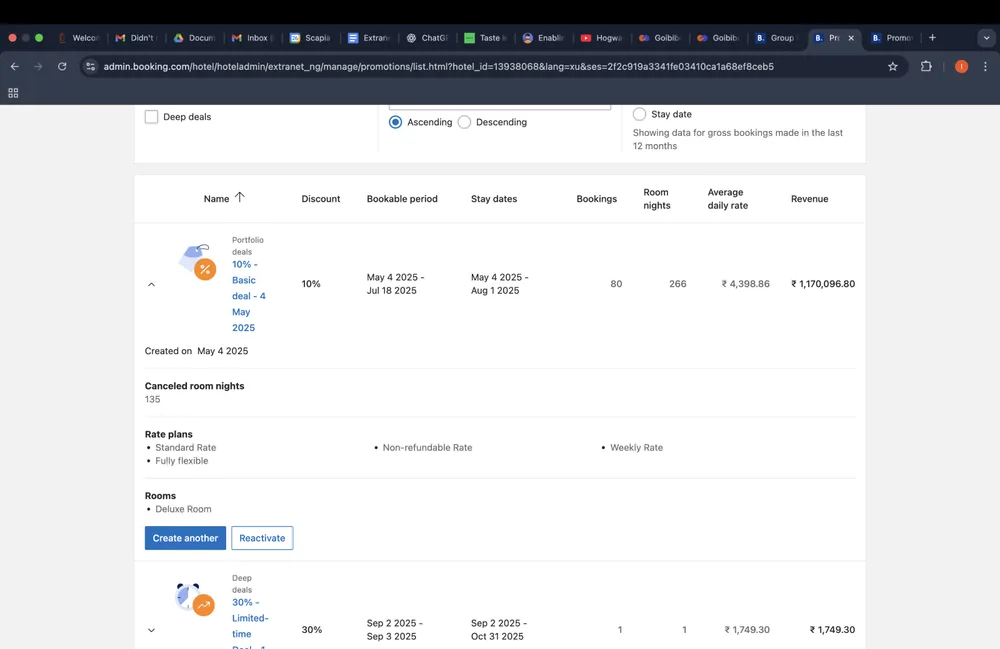Click the Standard Rate plan entry

tap(186, 448)
